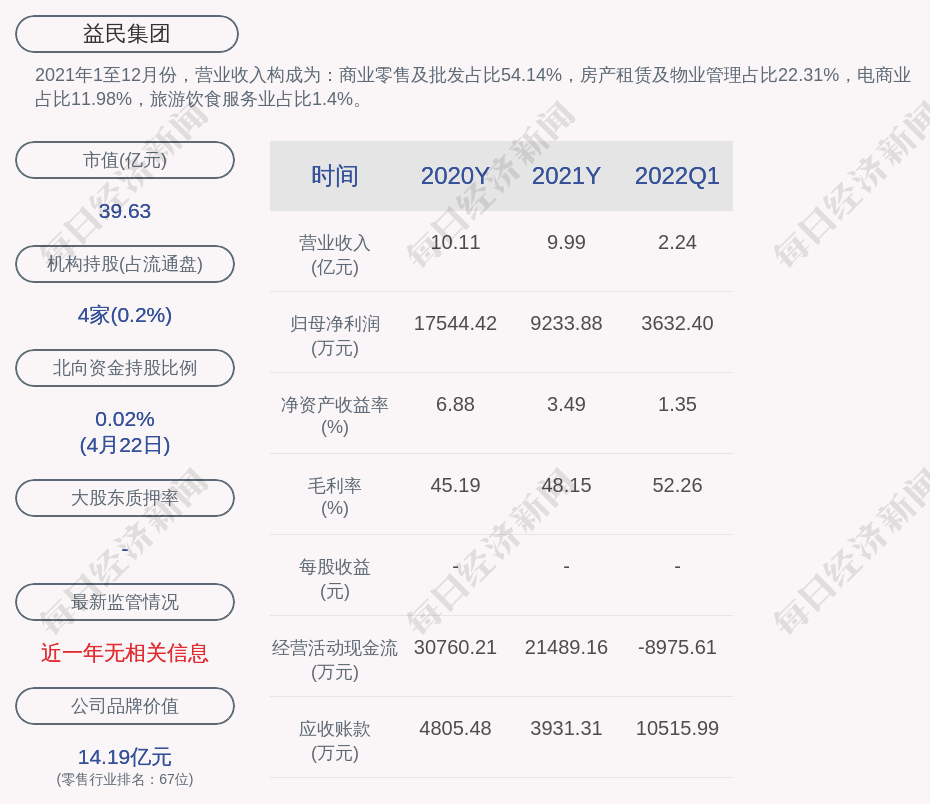
Task: Click the 3.49 ROE cell
Action: (x=566, y=404)
